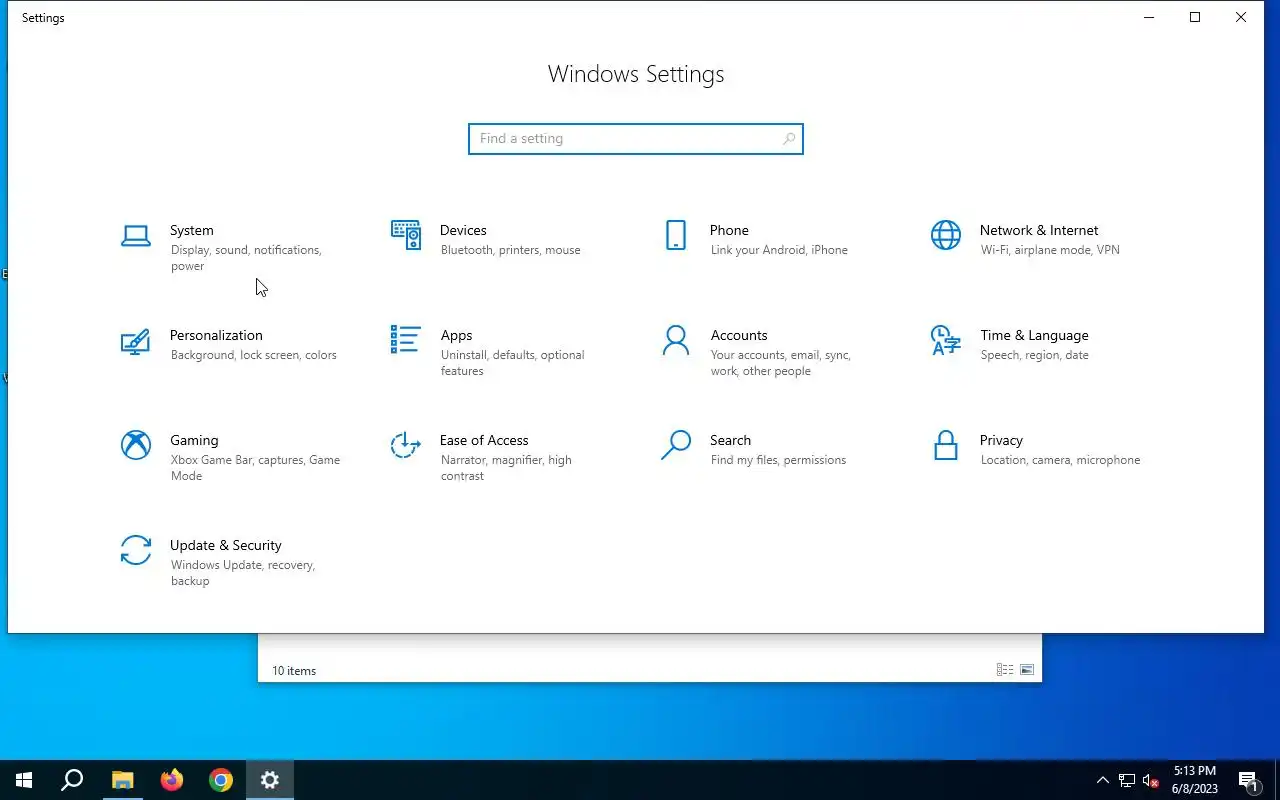Click the Find a setting search field
This screenshot has width=1280, height=800.
click(x=636, y=139)
